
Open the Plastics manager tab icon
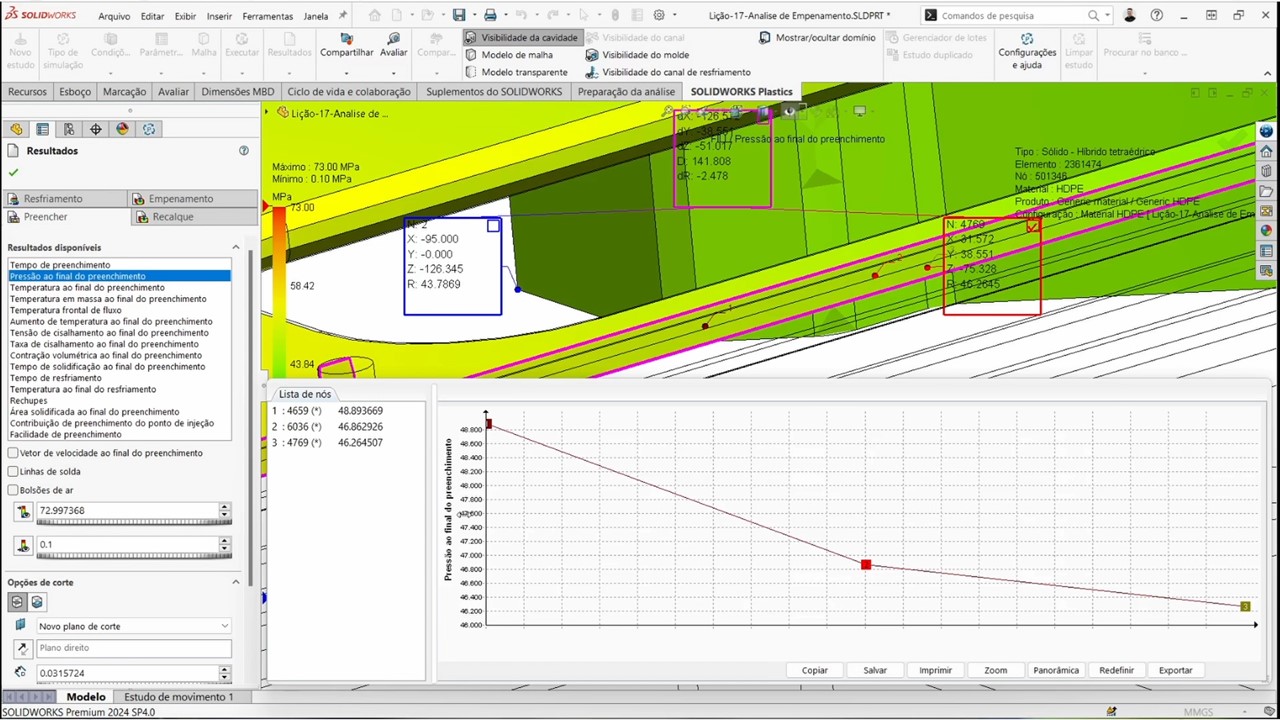point(149,129)
